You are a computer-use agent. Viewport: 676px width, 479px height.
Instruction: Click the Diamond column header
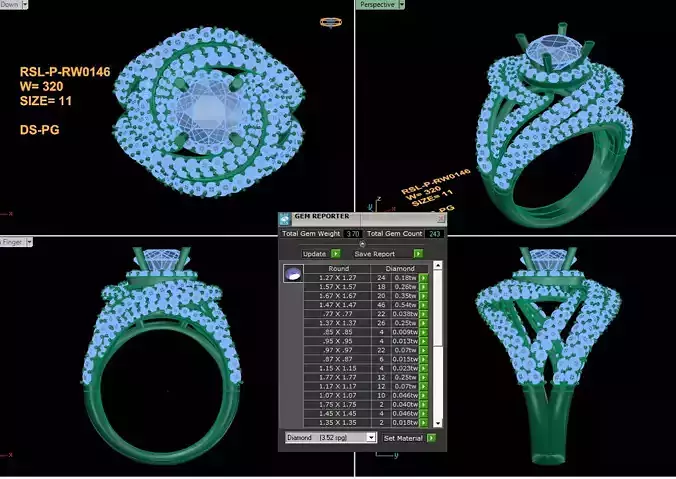[400, 268]
